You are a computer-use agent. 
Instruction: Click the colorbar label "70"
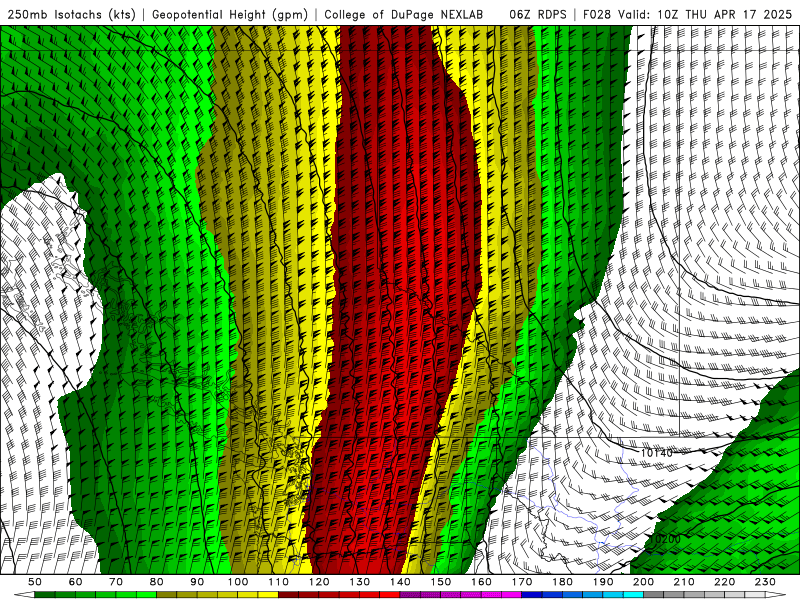click(x=116, y=582)
